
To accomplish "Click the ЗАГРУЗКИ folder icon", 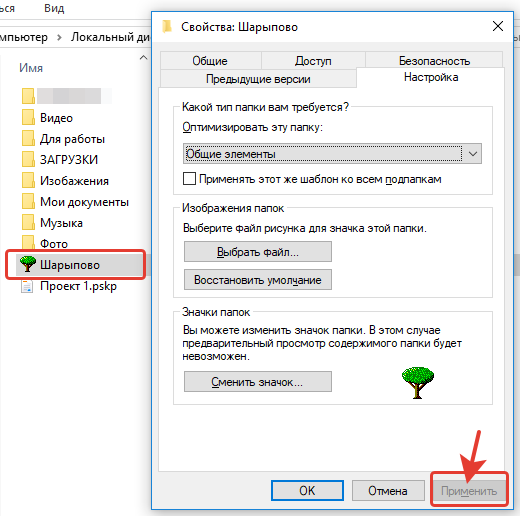I will click(x=28, y=159).
